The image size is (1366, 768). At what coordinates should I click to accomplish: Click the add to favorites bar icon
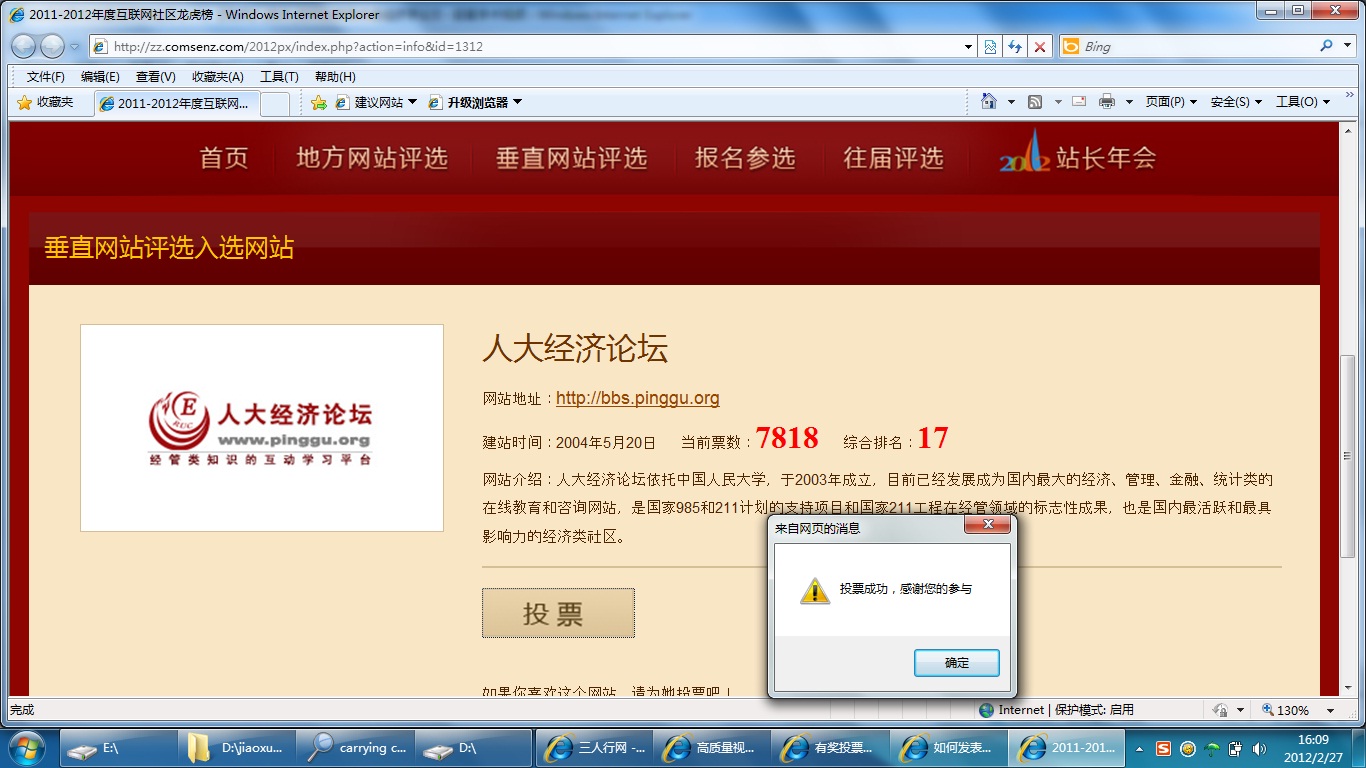(x=319, y=102)
